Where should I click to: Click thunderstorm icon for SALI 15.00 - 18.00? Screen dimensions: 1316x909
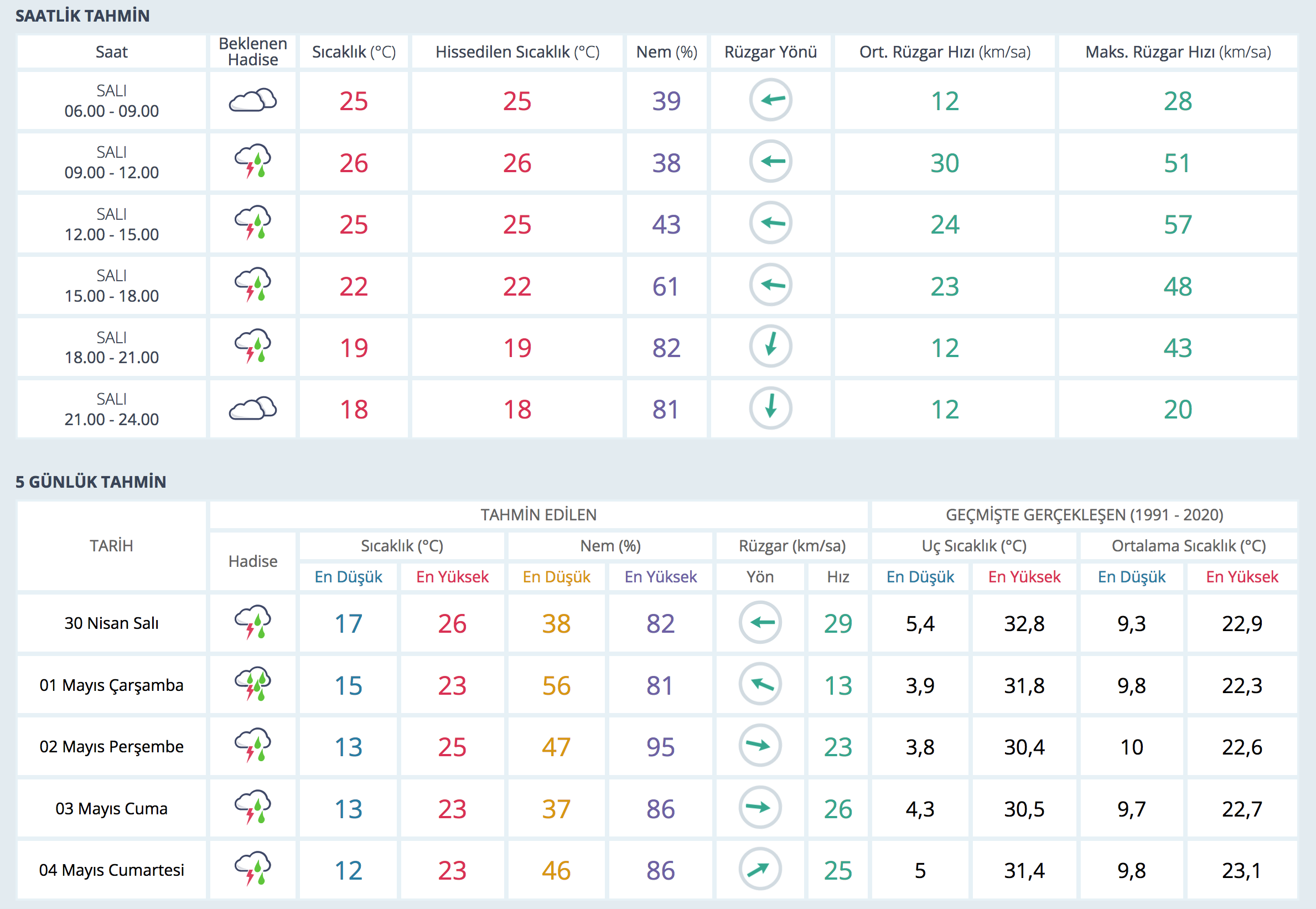(x=253, y=285)
